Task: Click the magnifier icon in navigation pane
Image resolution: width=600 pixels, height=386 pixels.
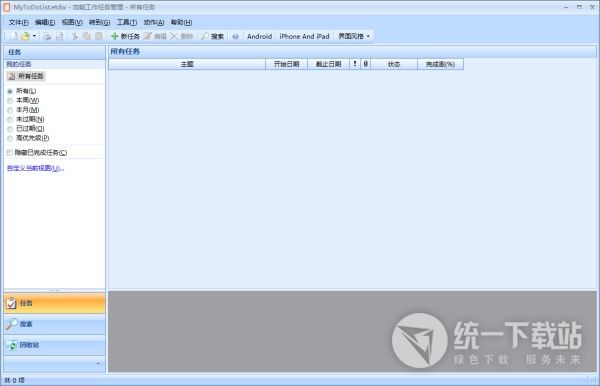Action: point(11,324)
